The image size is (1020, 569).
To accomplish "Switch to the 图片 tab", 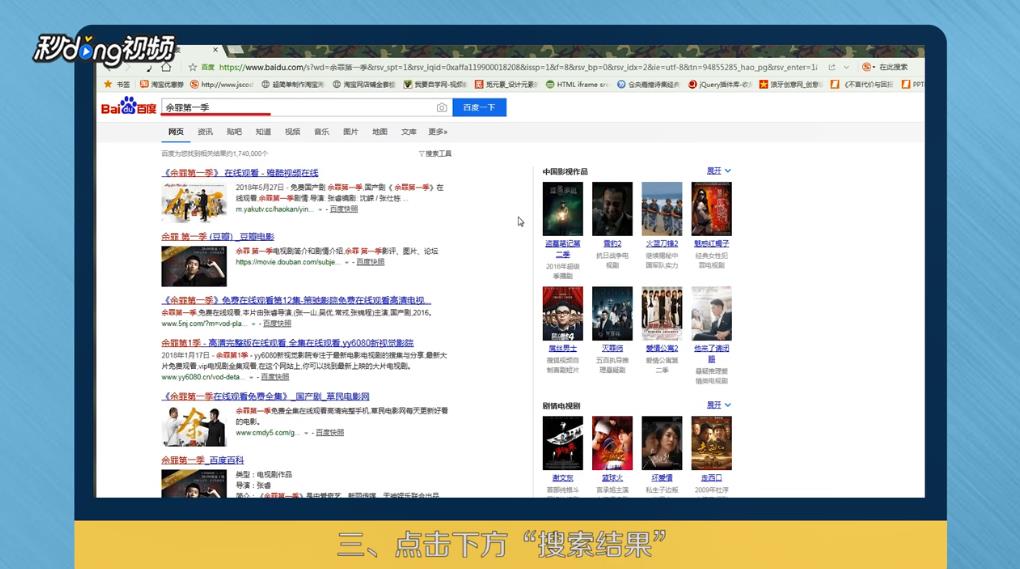I will (351, 131).
